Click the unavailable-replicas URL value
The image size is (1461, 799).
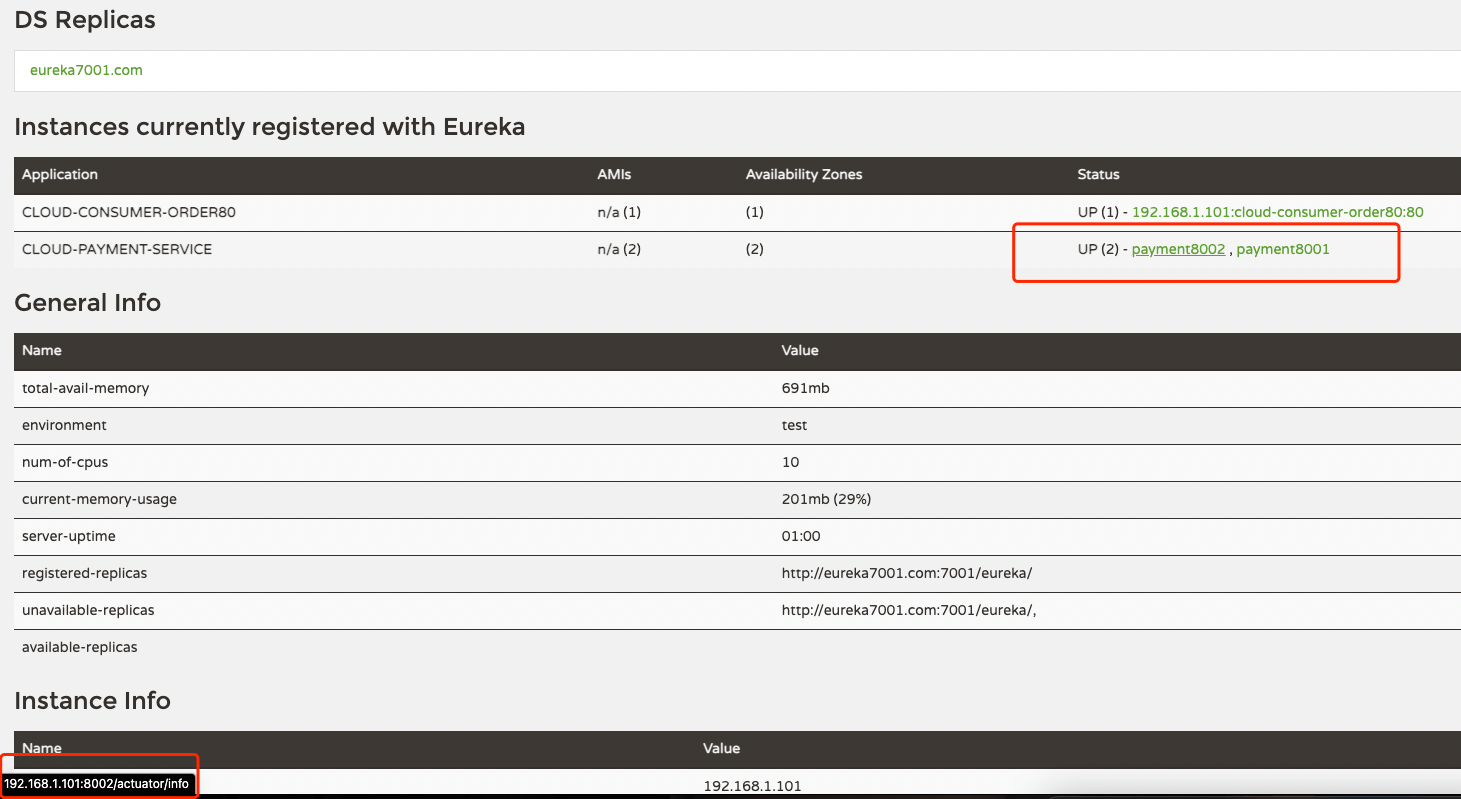tap(908, 610)
